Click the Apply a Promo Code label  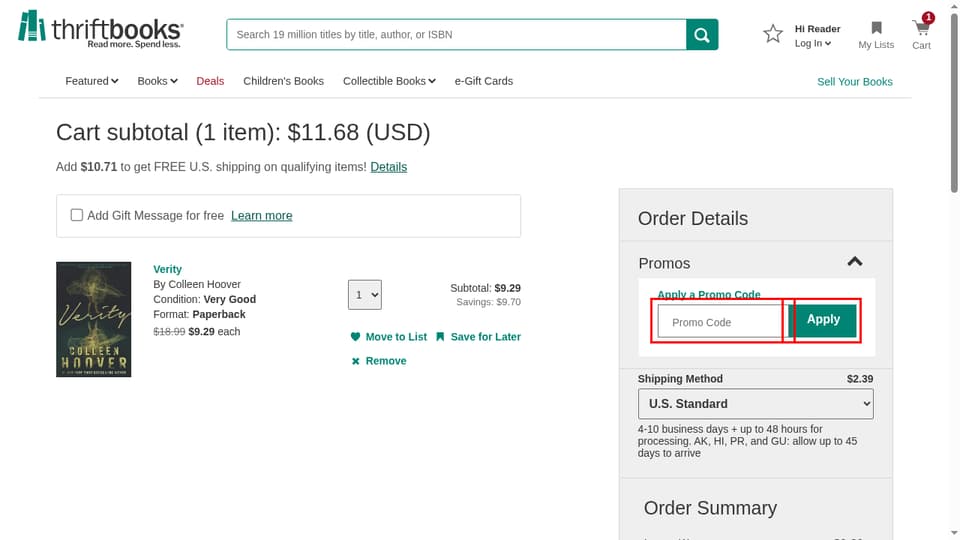point(708,294)
